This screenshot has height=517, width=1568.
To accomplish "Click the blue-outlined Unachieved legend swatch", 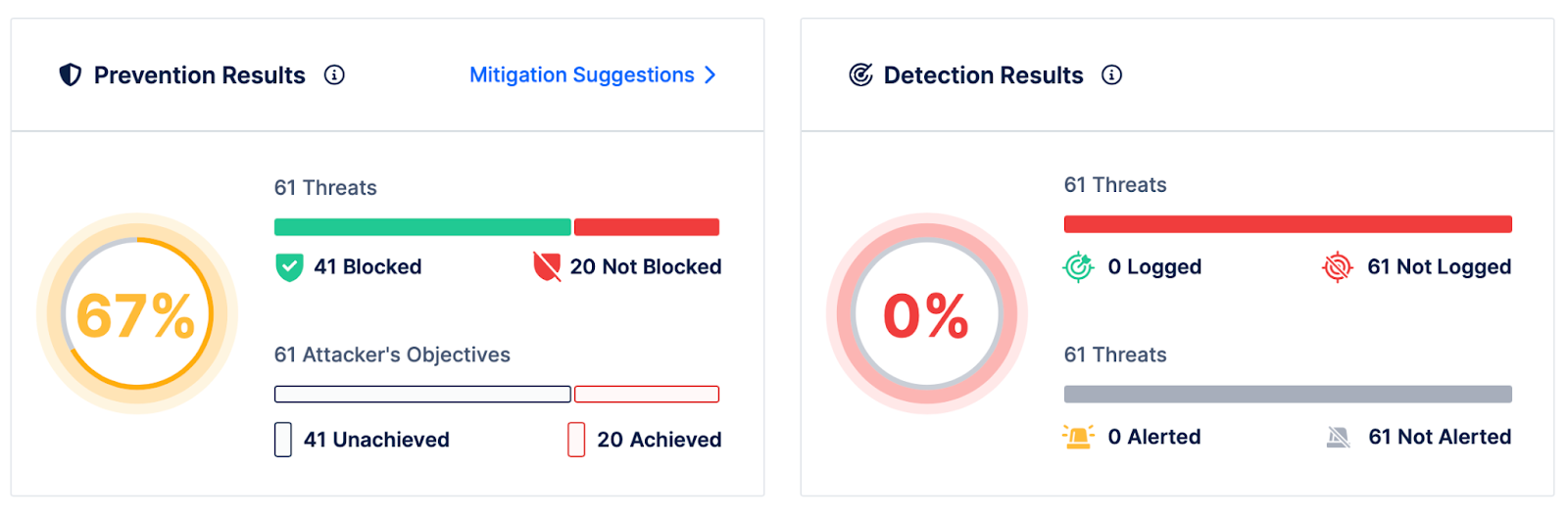I will coord(283,440).
